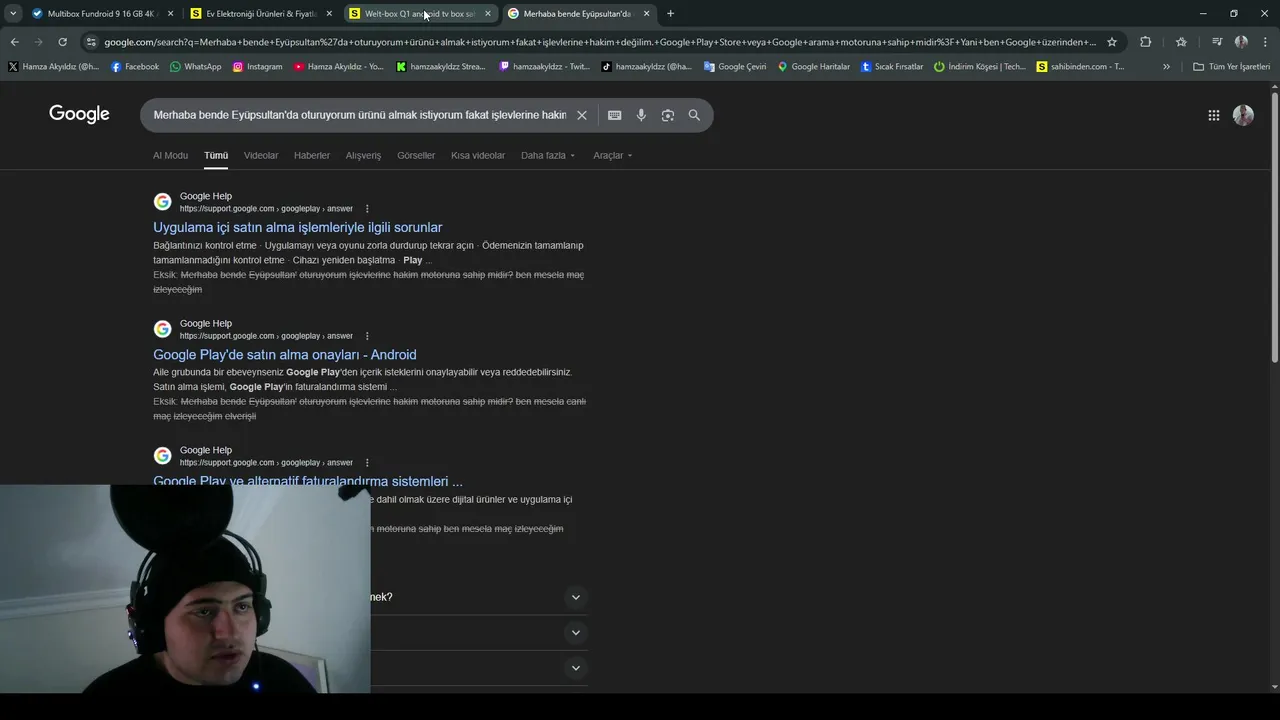Select the Tümü search tab
Screen dimensions: 1280x720
pyautogui.click(x=216, y=155)
